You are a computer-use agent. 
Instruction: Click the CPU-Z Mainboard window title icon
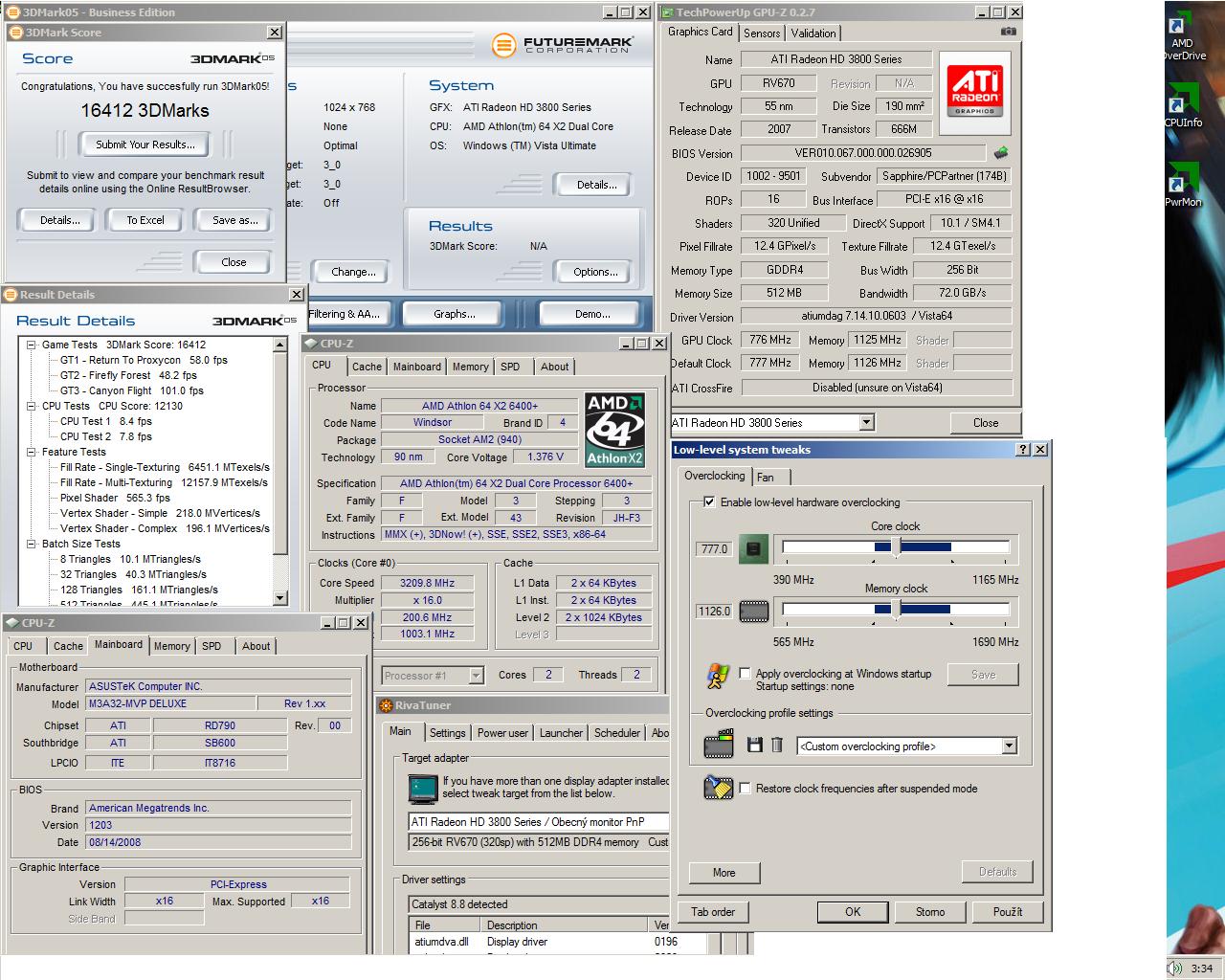11,623
